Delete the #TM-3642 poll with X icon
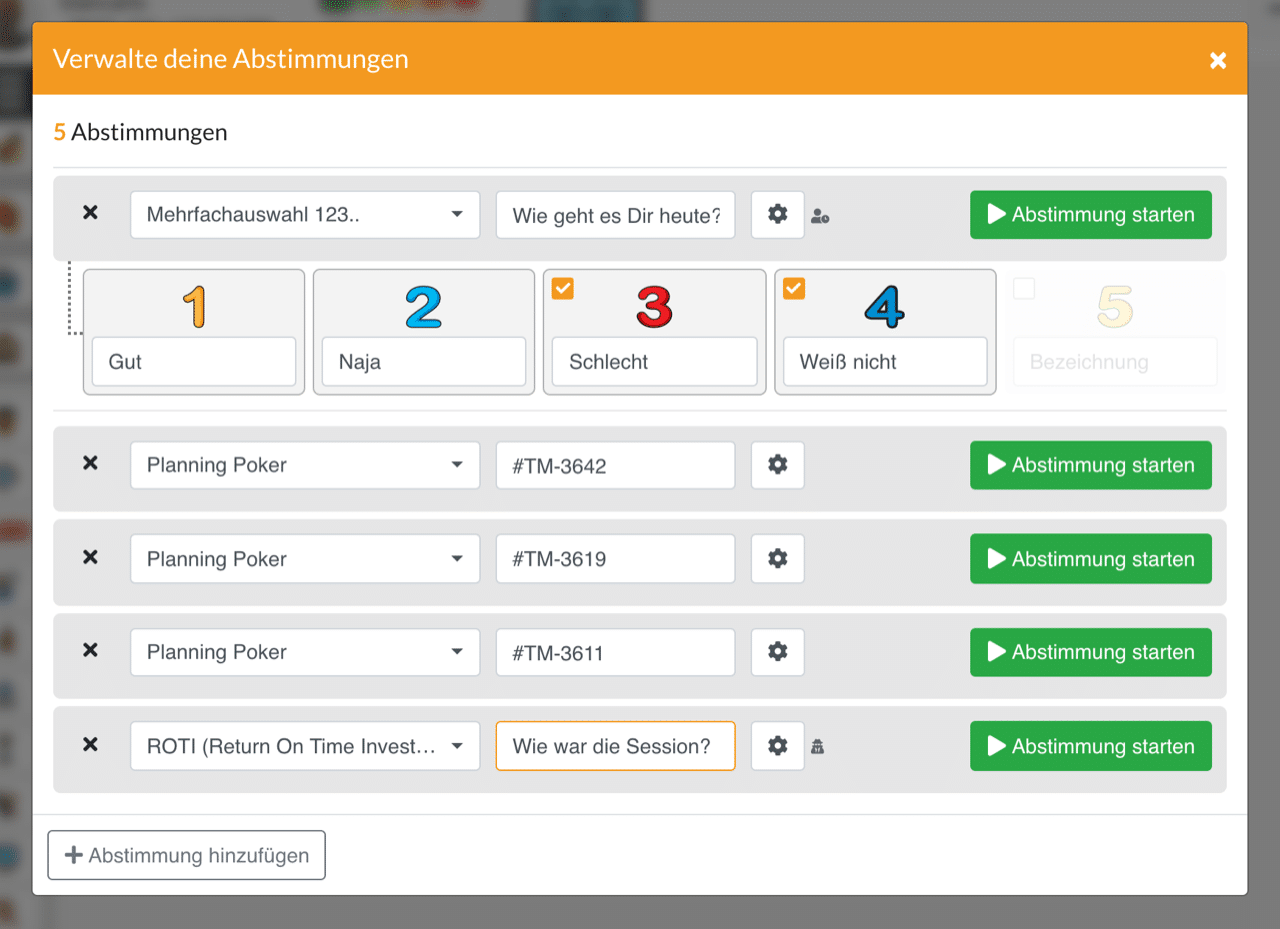The width and height of the screenshot is (1280, 929). tap(90, 463)
